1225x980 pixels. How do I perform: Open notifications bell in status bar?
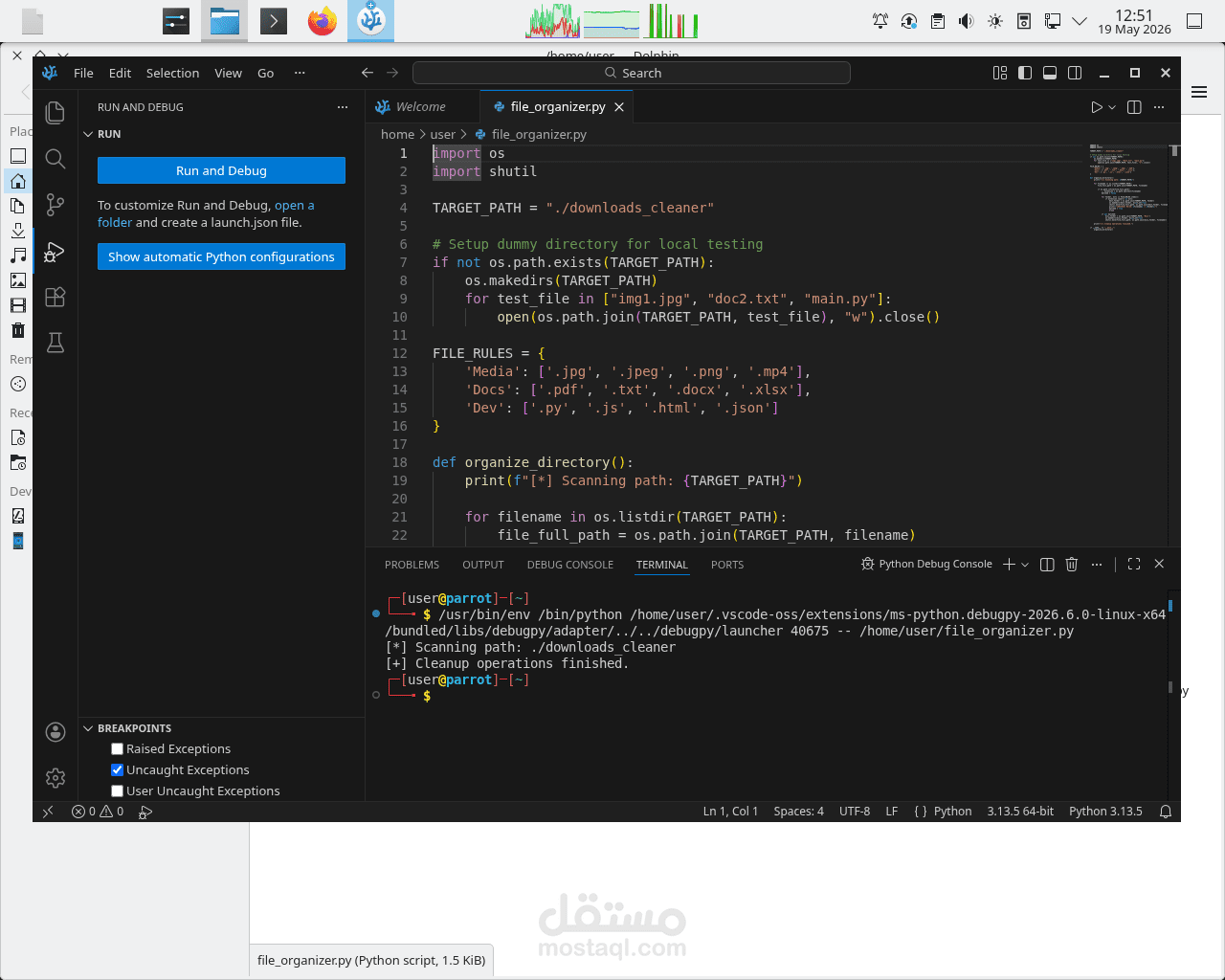click(1166, 812)
